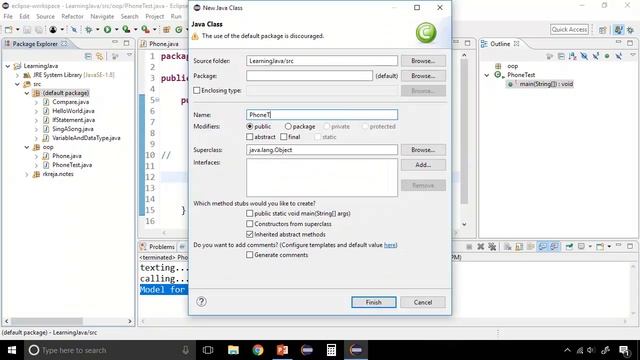
Task: Click Browse next to Superclass field
Action: coord(423,150)
